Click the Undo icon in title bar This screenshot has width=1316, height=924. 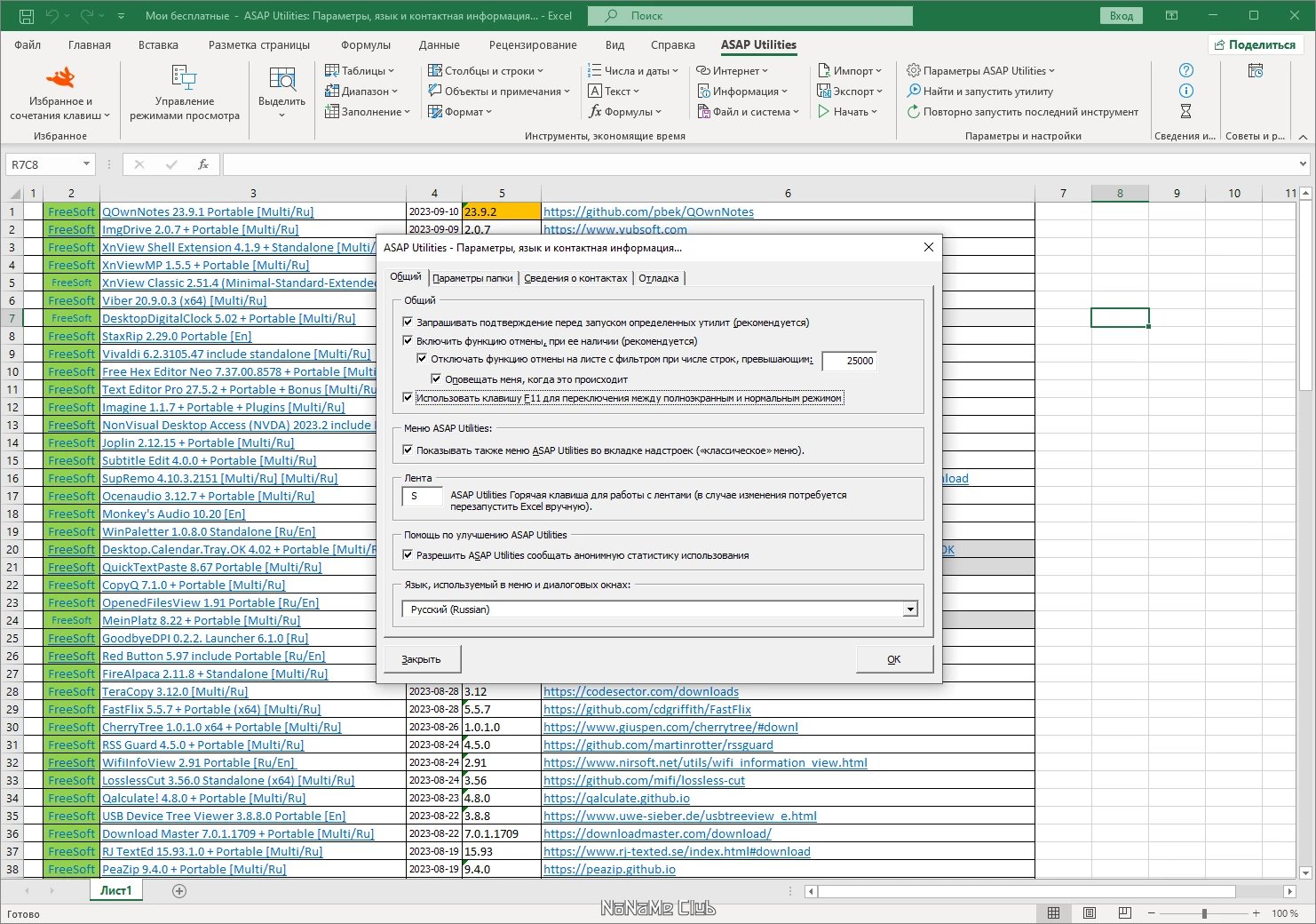[x=52, y=16]
